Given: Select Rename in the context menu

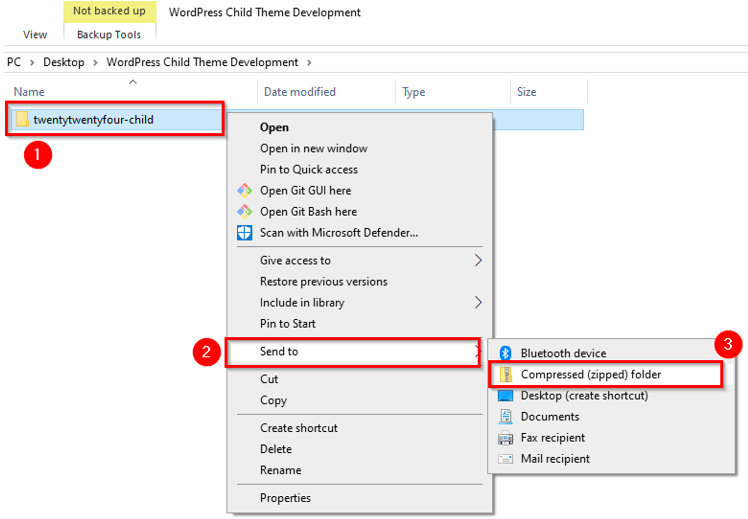Looking at the screenshot, I should point(280,470).
